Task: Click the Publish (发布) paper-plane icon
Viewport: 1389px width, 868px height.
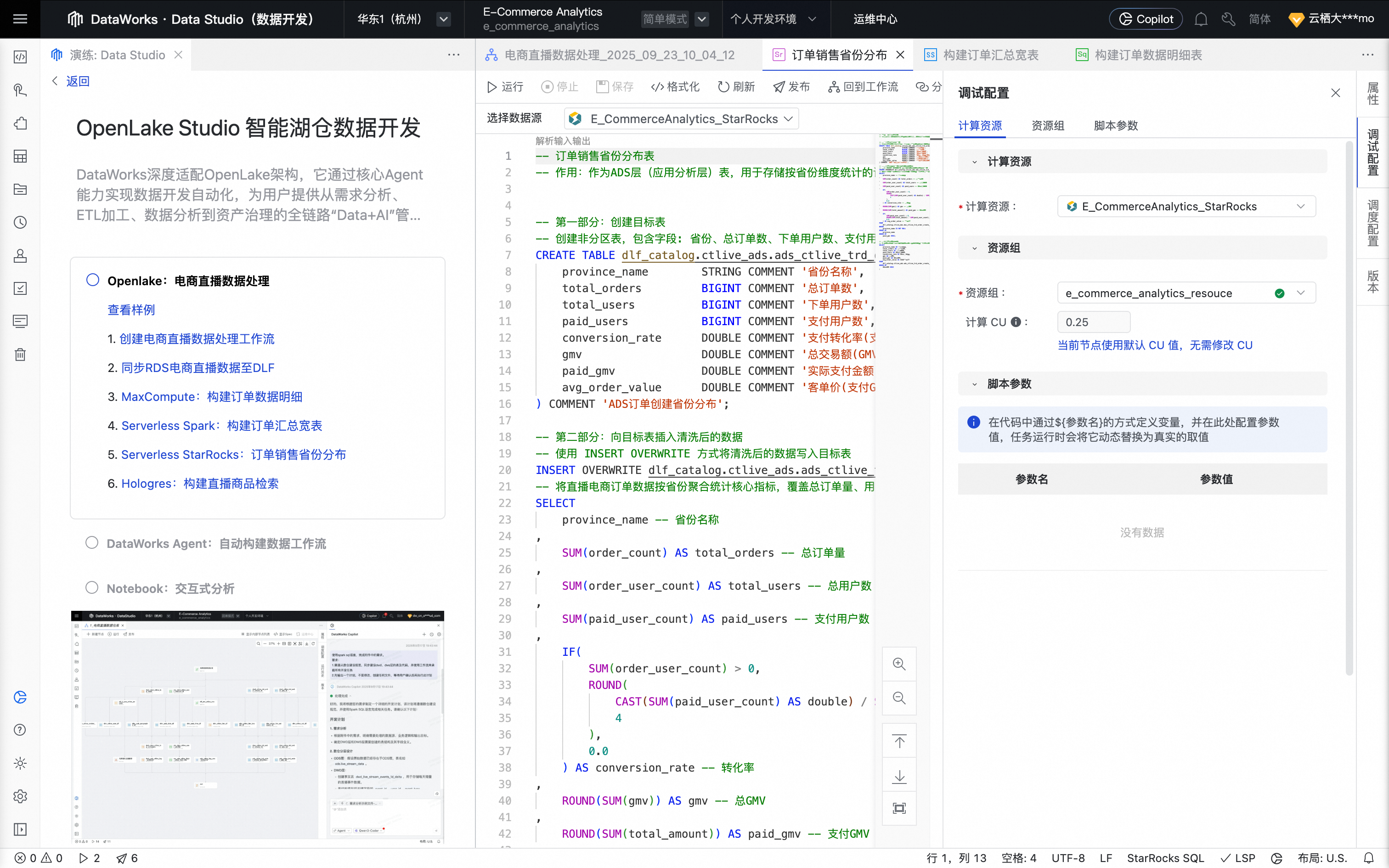Action: click(x=779, y=87)
